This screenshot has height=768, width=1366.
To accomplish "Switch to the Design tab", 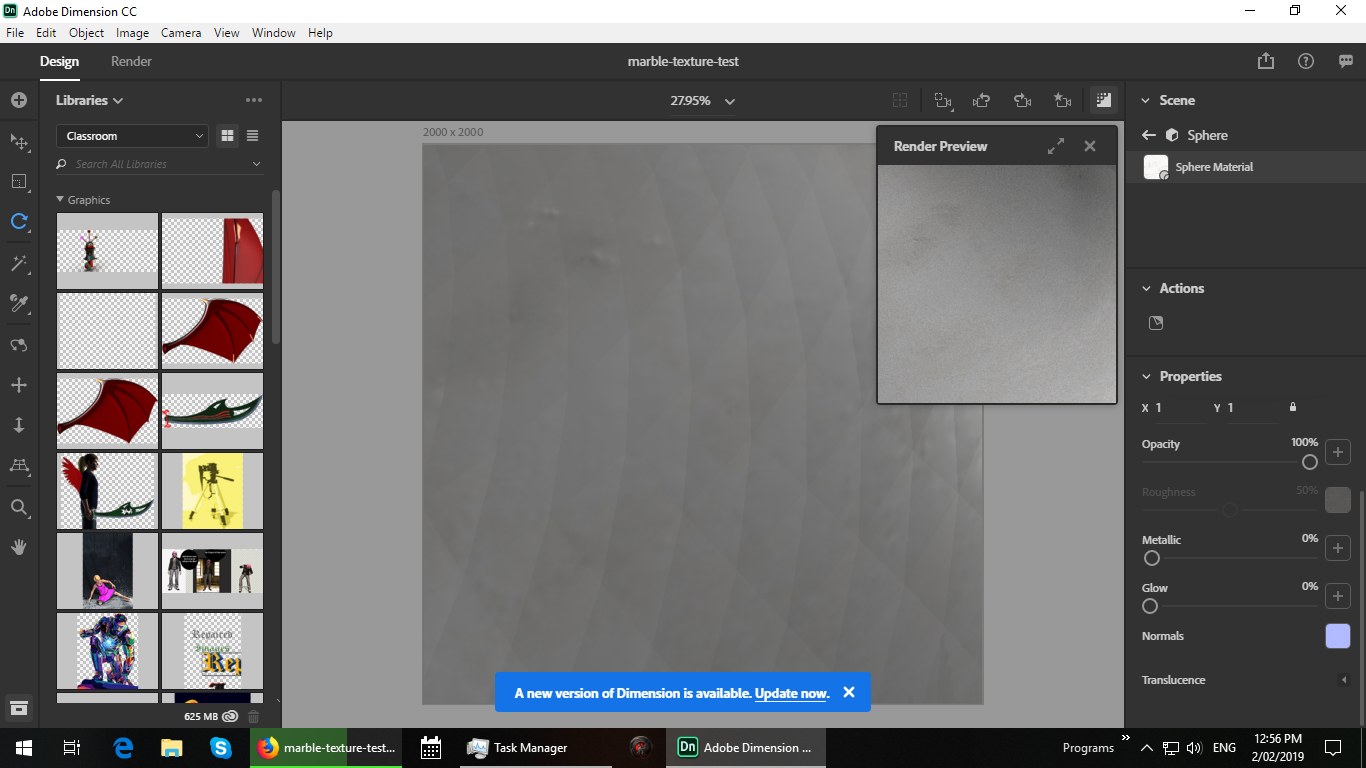I will tap(59, 61).
